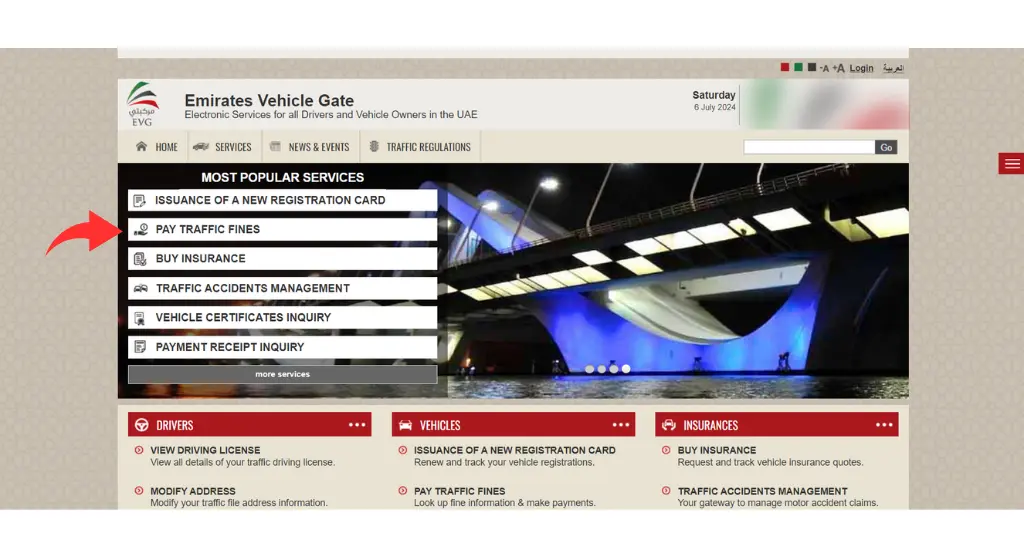Select the last banner slide dot
Viewport: 1024px width, 558px height.
coord(626,369)
